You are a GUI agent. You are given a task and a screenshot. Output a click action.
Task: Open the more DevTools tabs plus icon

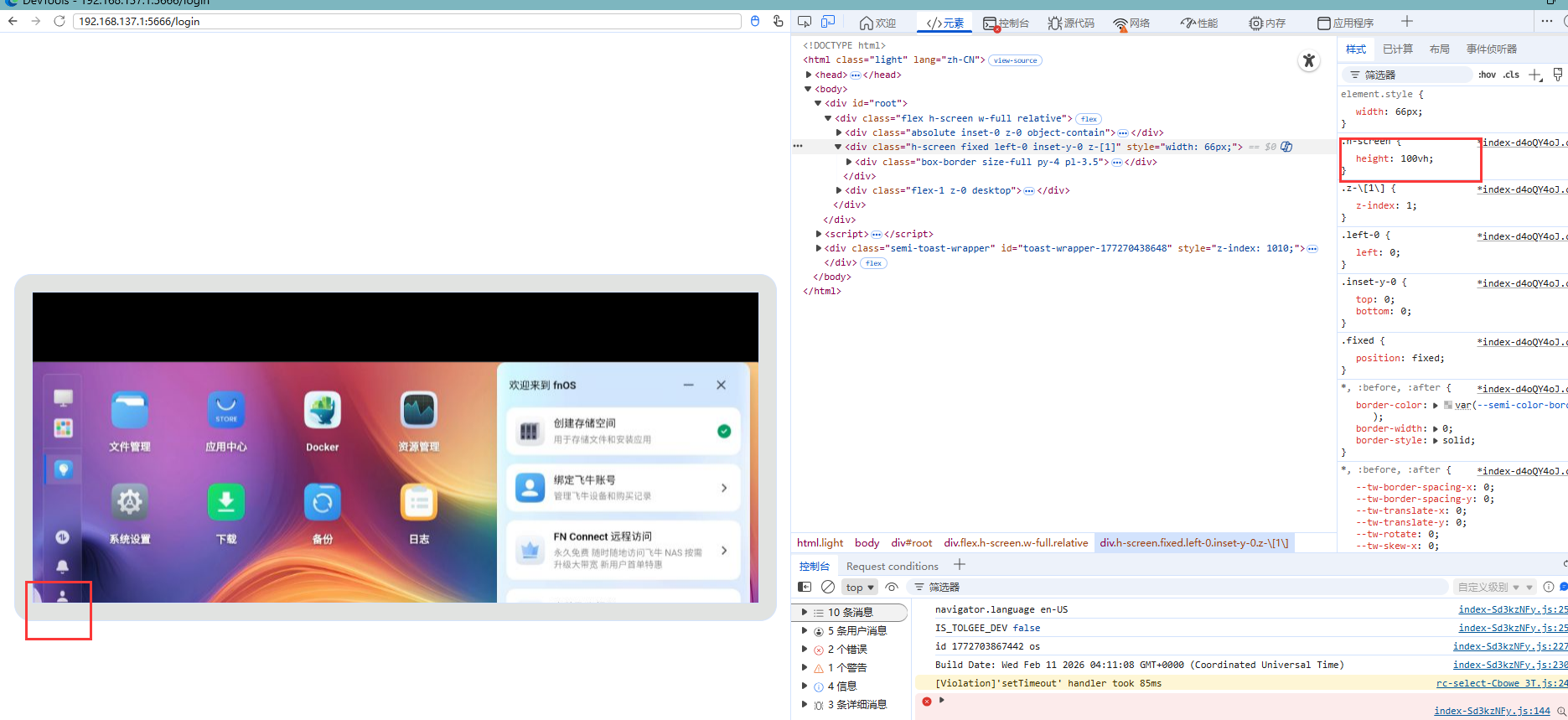pos(1407,22)
